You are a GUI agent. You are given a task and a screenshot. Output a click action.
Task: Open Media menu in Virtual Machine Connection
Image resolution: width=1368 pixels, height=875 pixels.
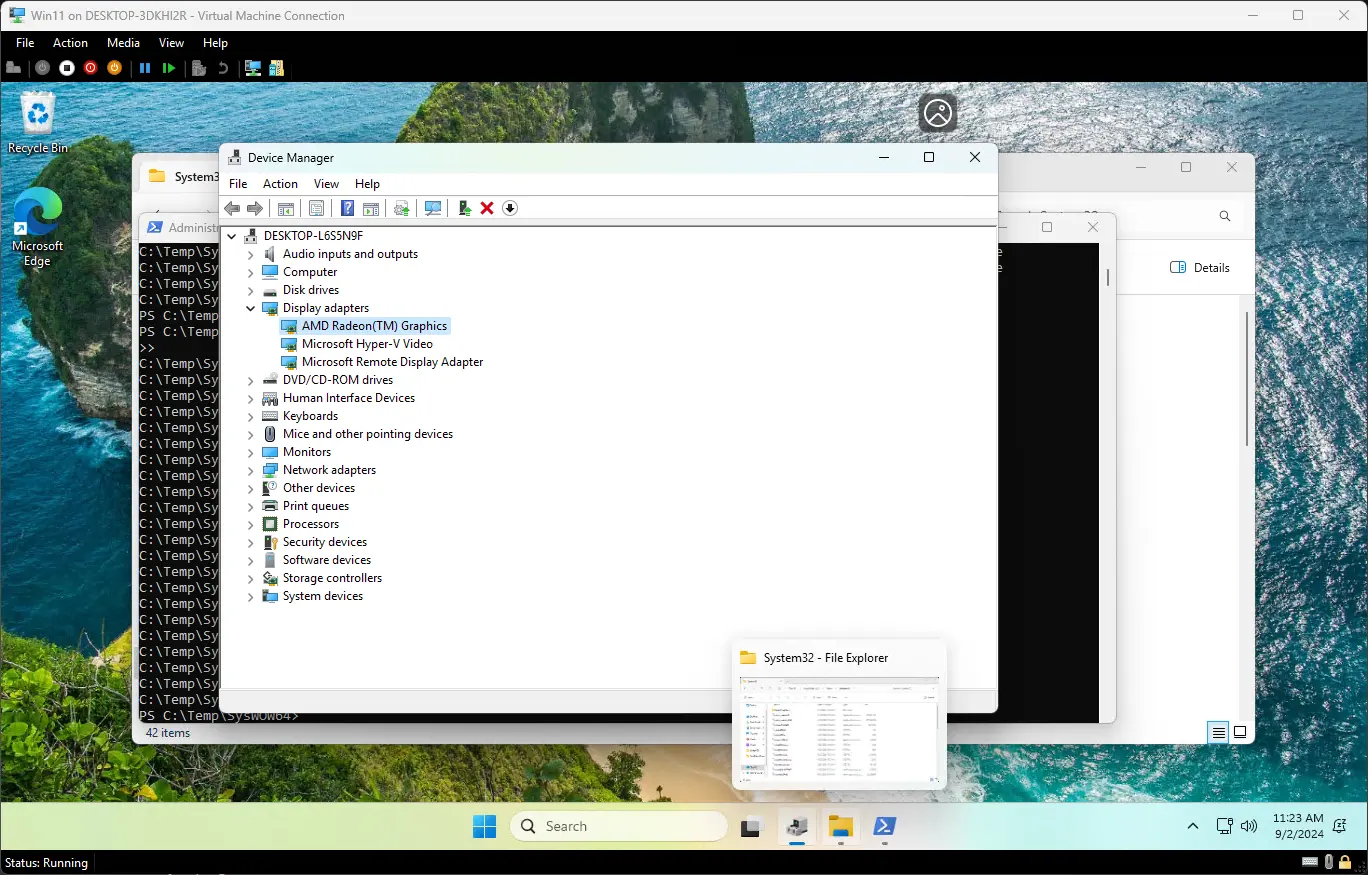pyautogui.click(x=123, y=43)
